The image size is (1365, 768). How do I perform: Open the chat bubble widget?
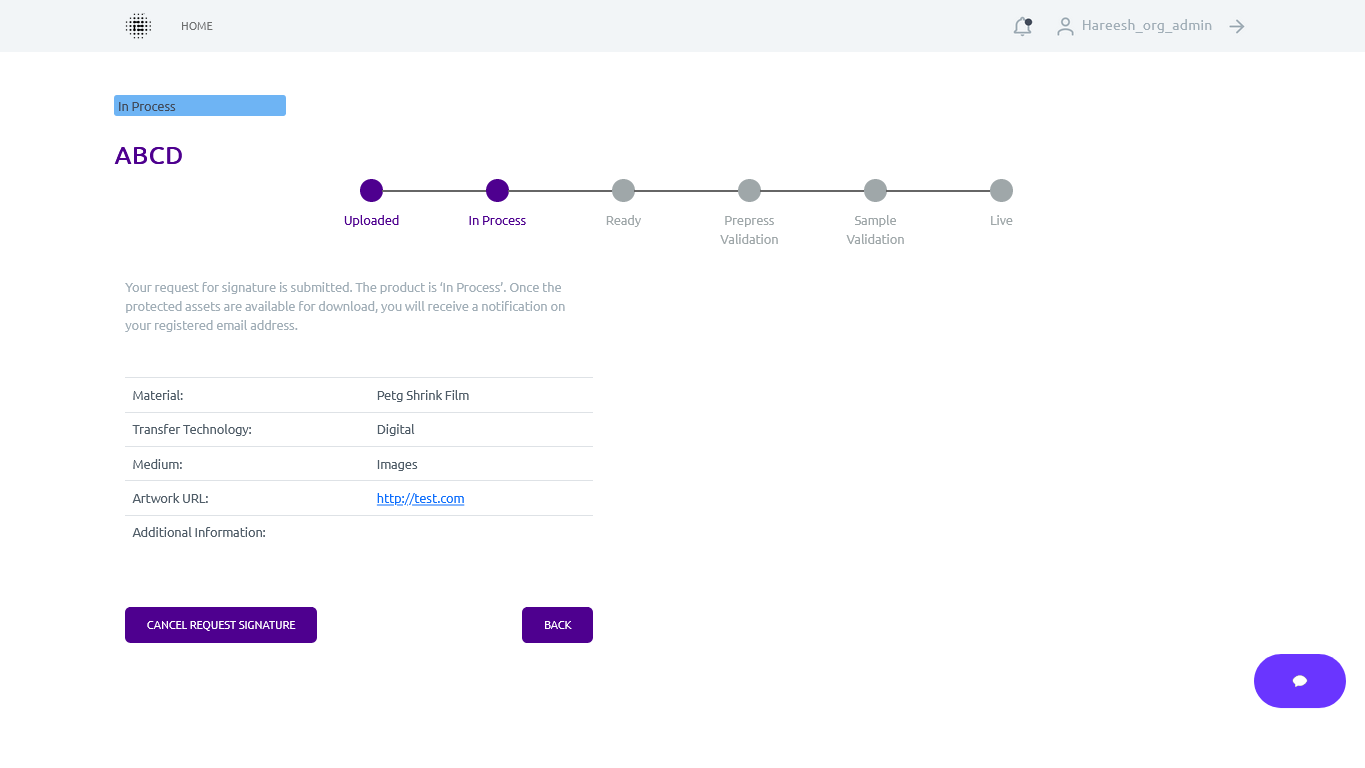1299,681
